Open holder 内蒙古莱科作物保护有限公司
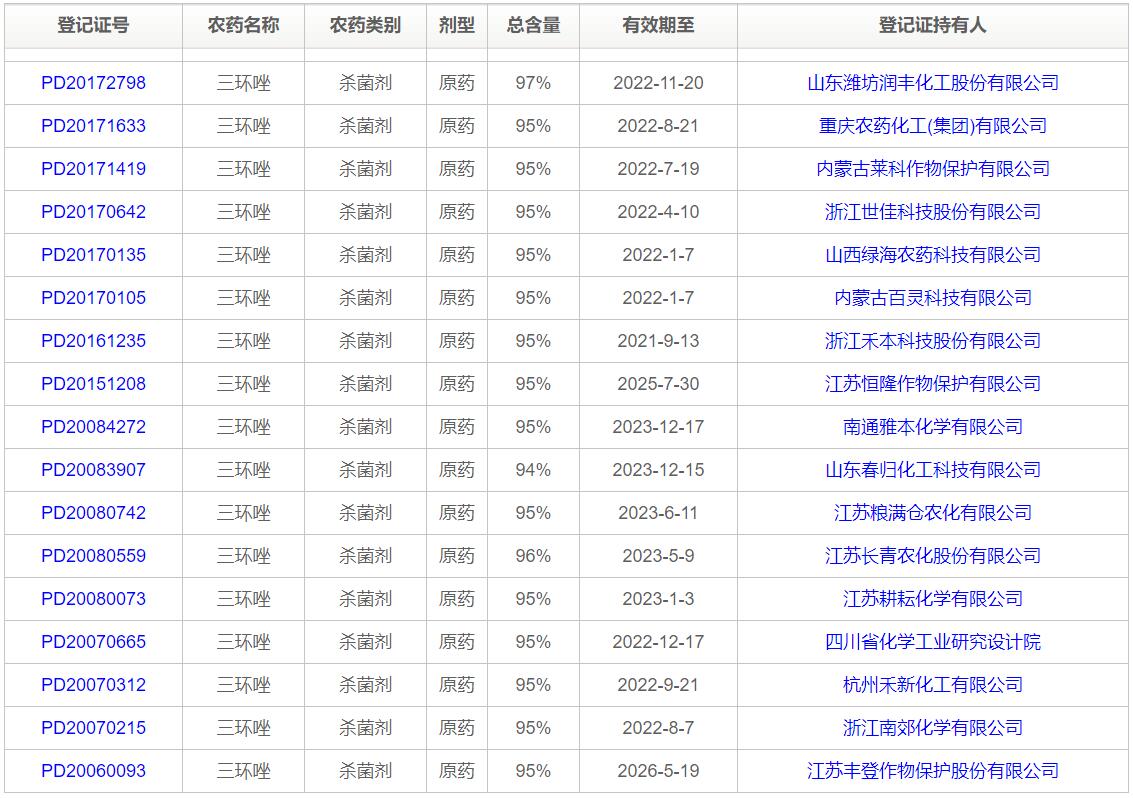The width and height of the screenshot is (1133, 798). pos(932,169)
